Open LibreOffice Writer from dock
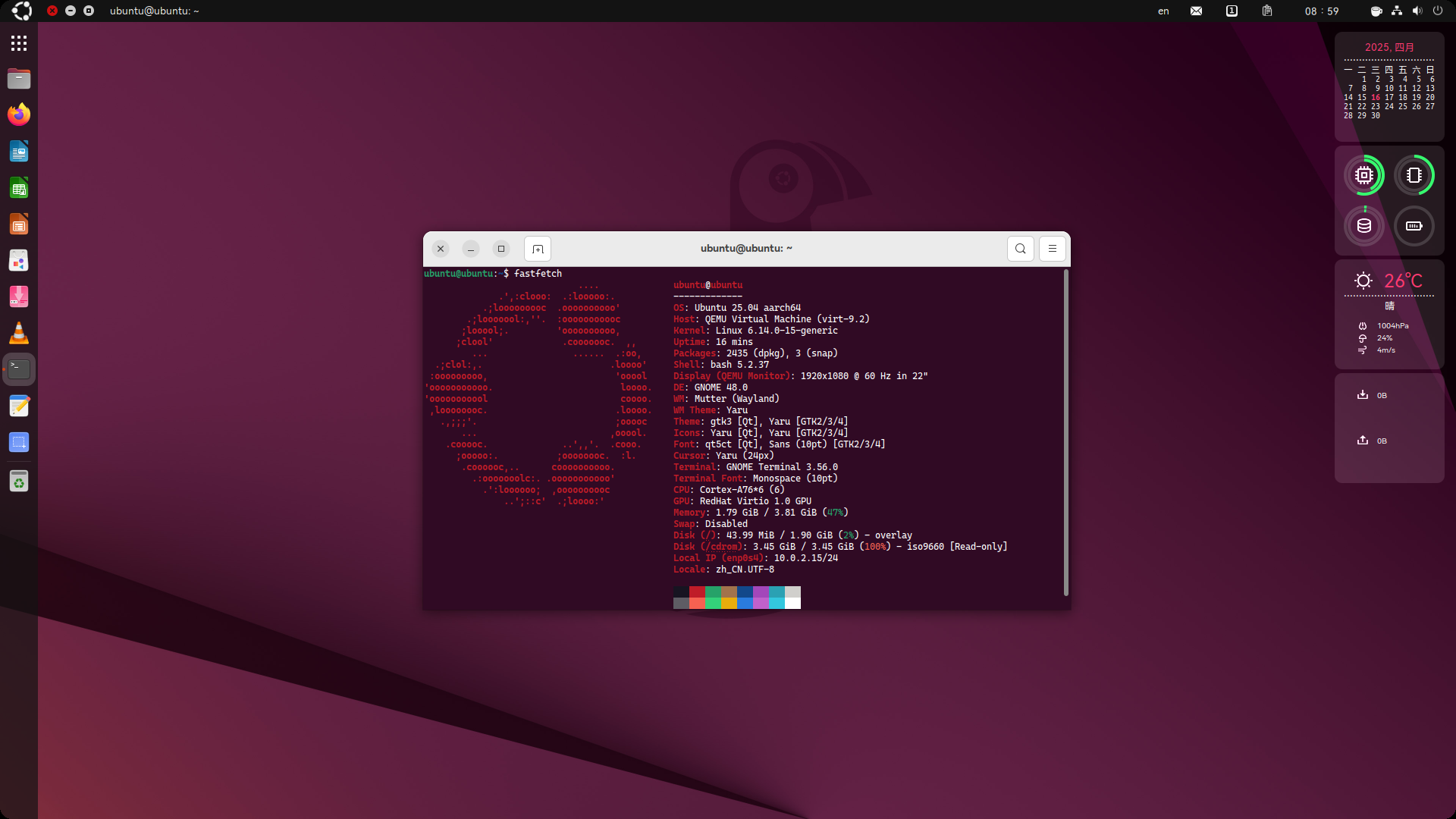Screen dimensions: 1456x819 [19, 151]
